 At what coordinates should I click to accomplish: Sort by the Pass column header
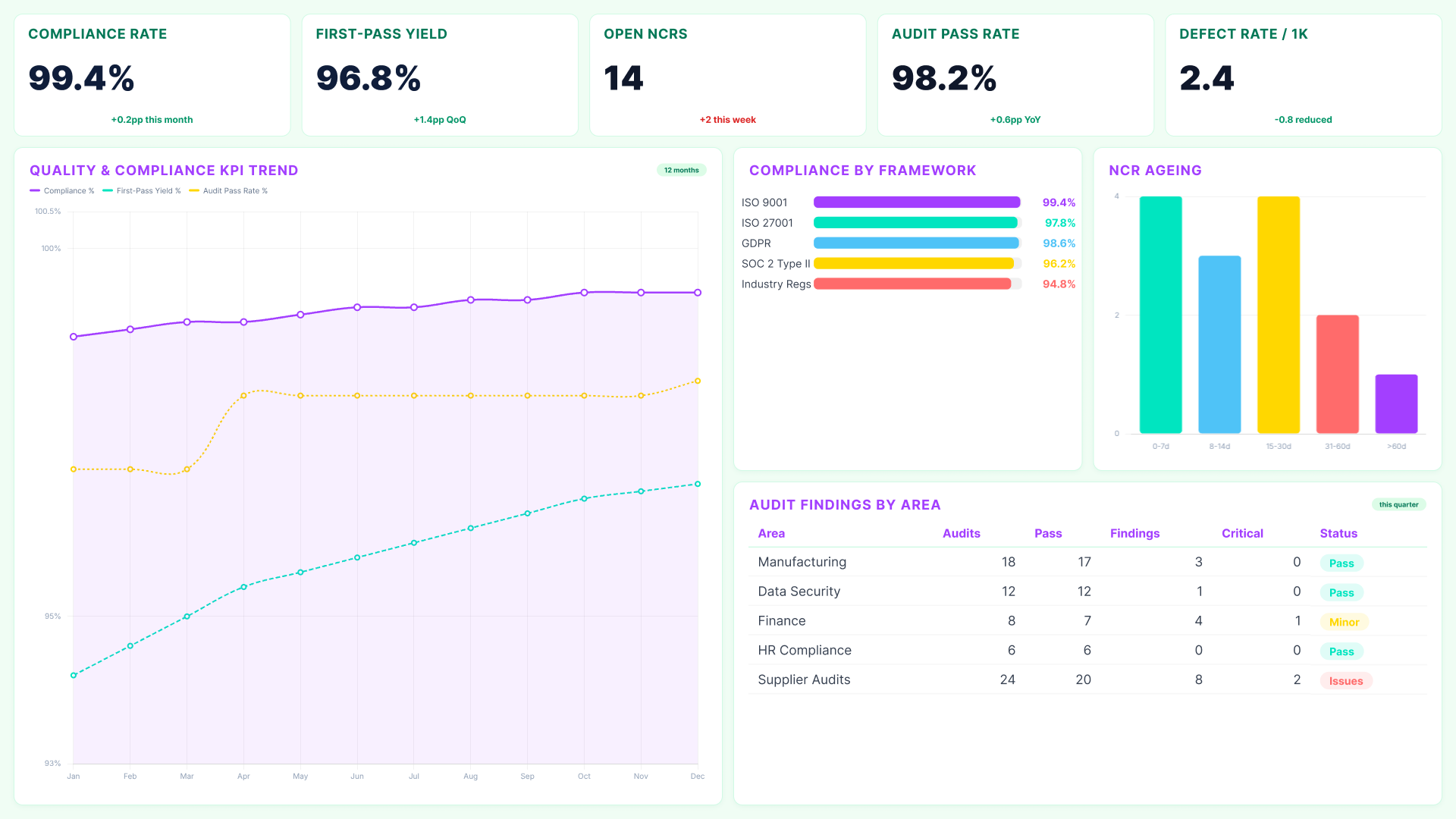(1048, 533)
